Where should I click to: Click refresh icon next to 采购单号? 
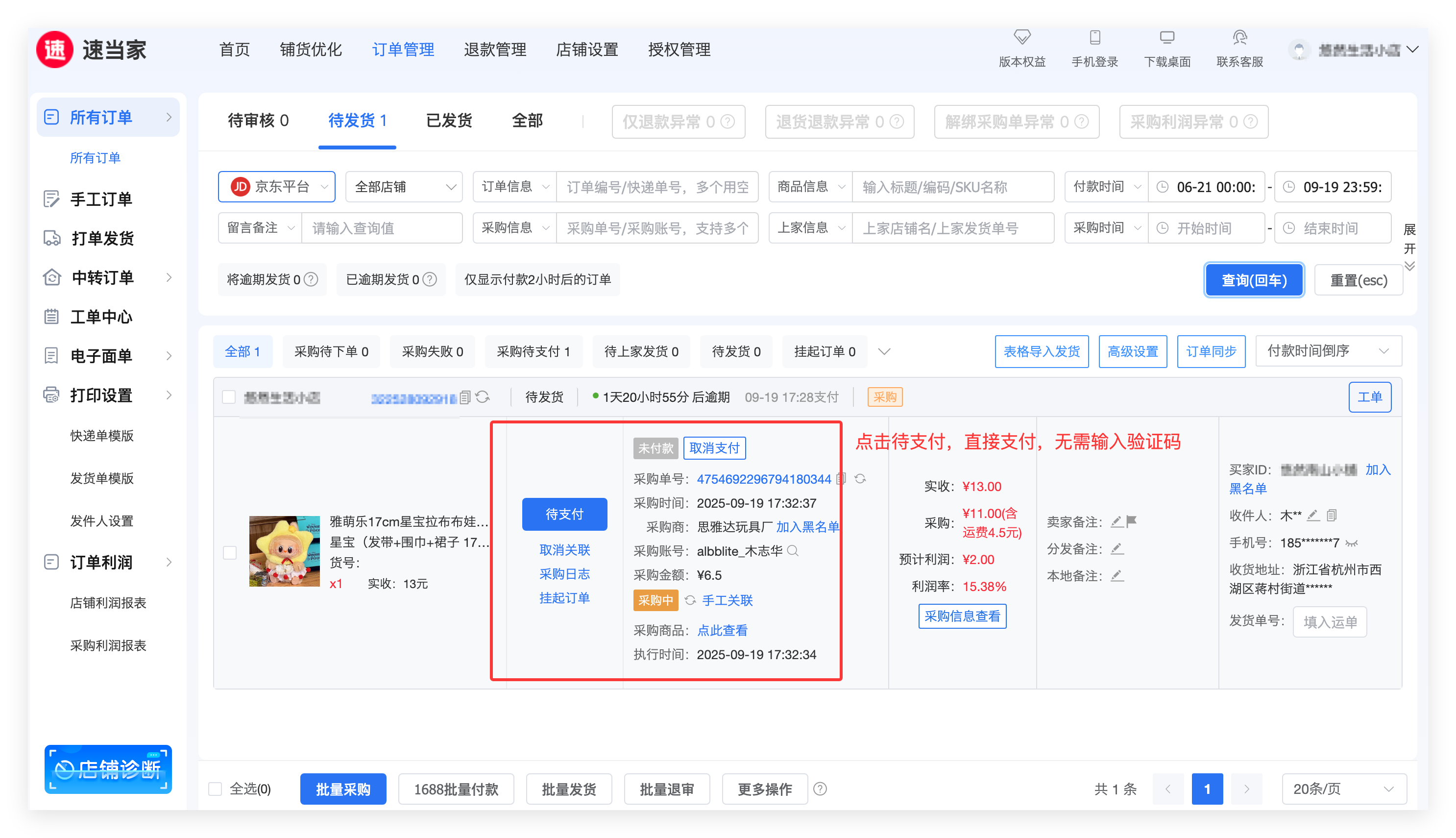860,479
